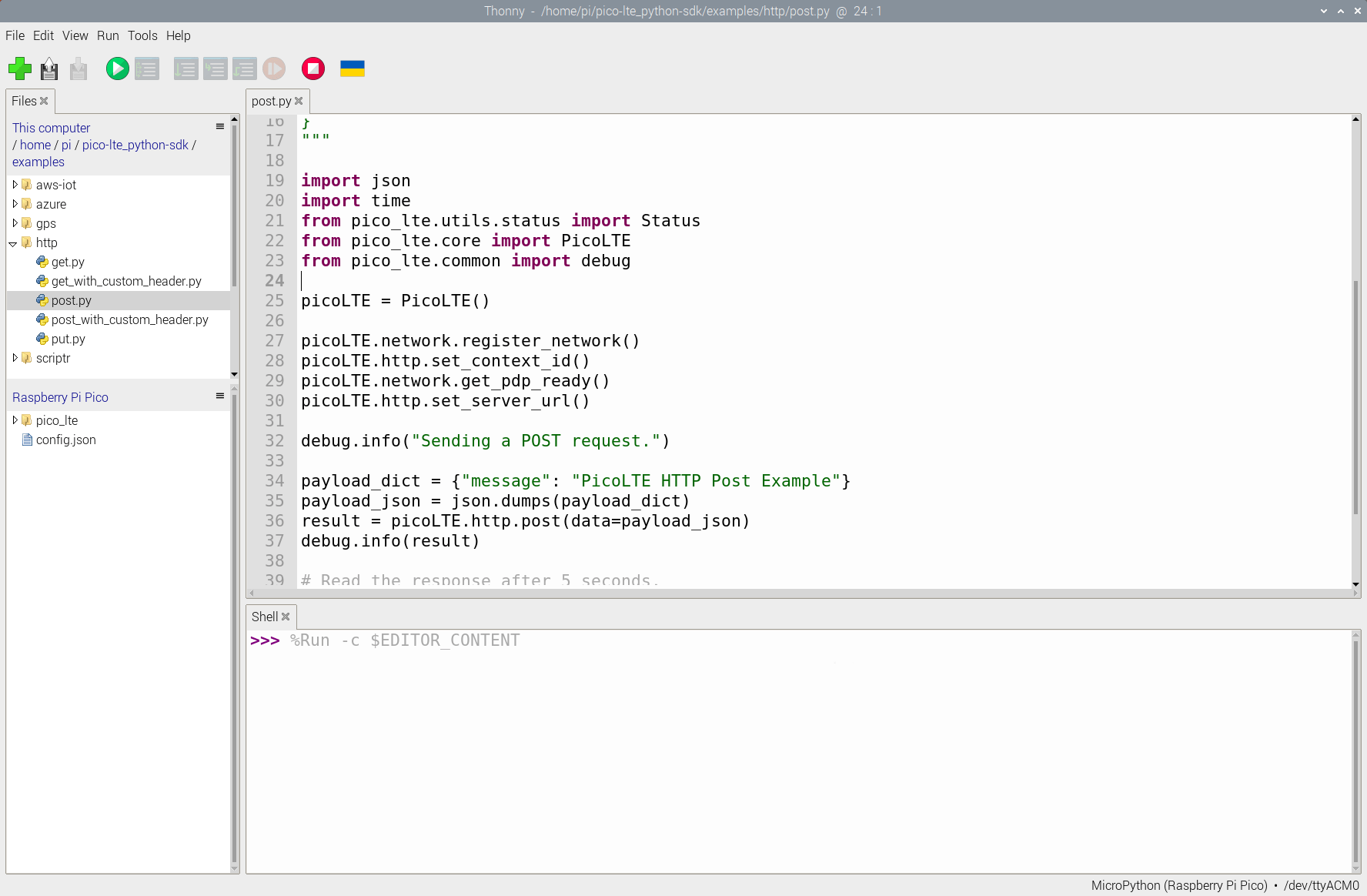This screenshot has height=896, width=1367.
Task: Close the Files panel tab
Action: (44, 101)
